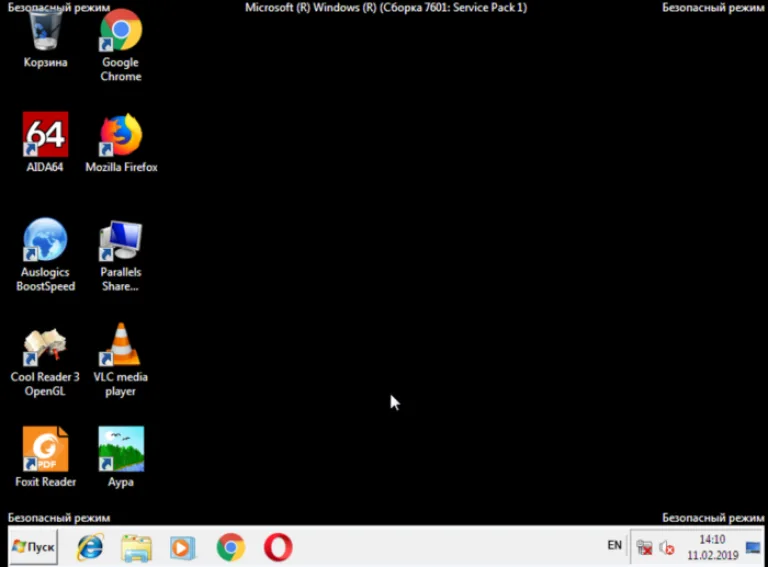Open the muted volume tray icon
This screenshot has height=567, width=768.
(x=667, y=547)
